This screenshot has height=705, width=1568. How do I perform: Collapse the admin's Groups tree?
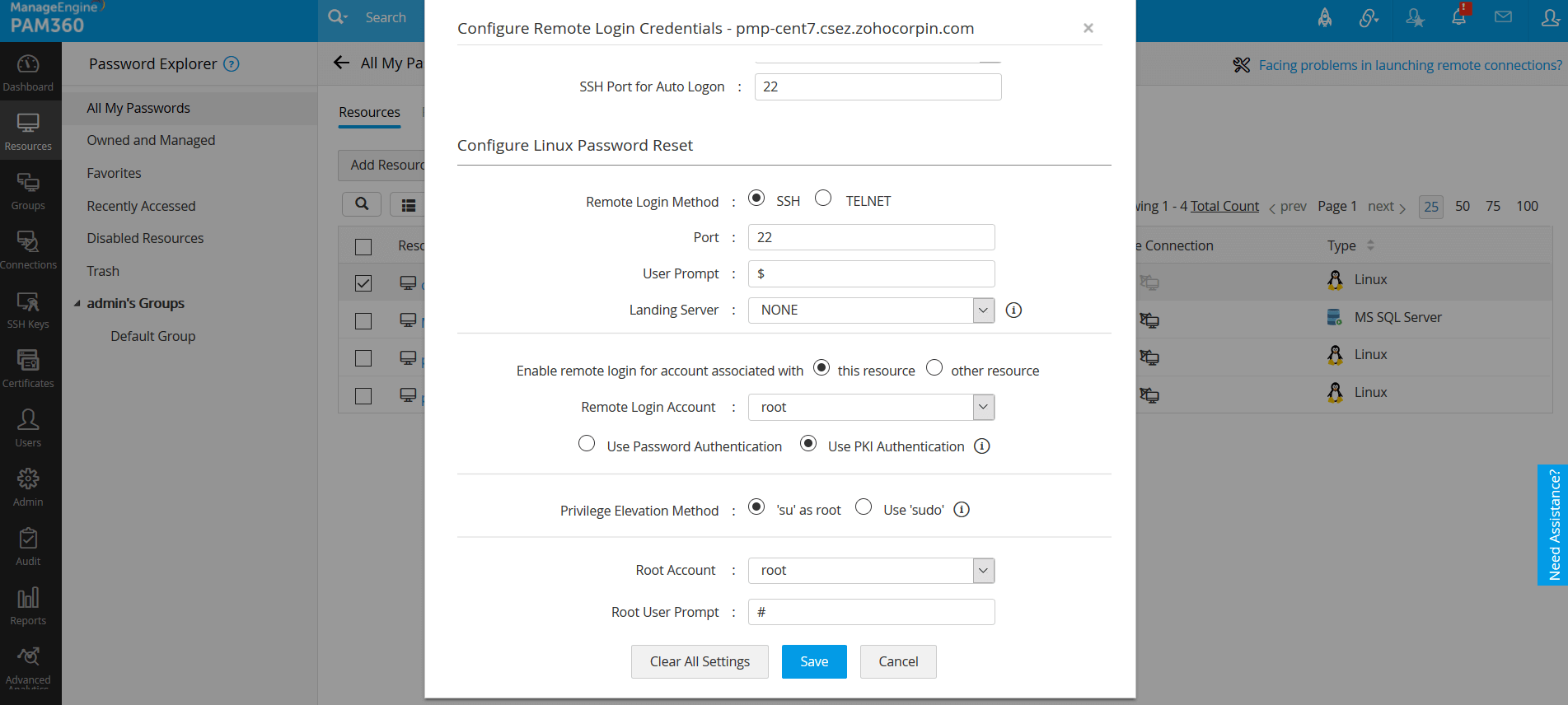click(77, 304)
